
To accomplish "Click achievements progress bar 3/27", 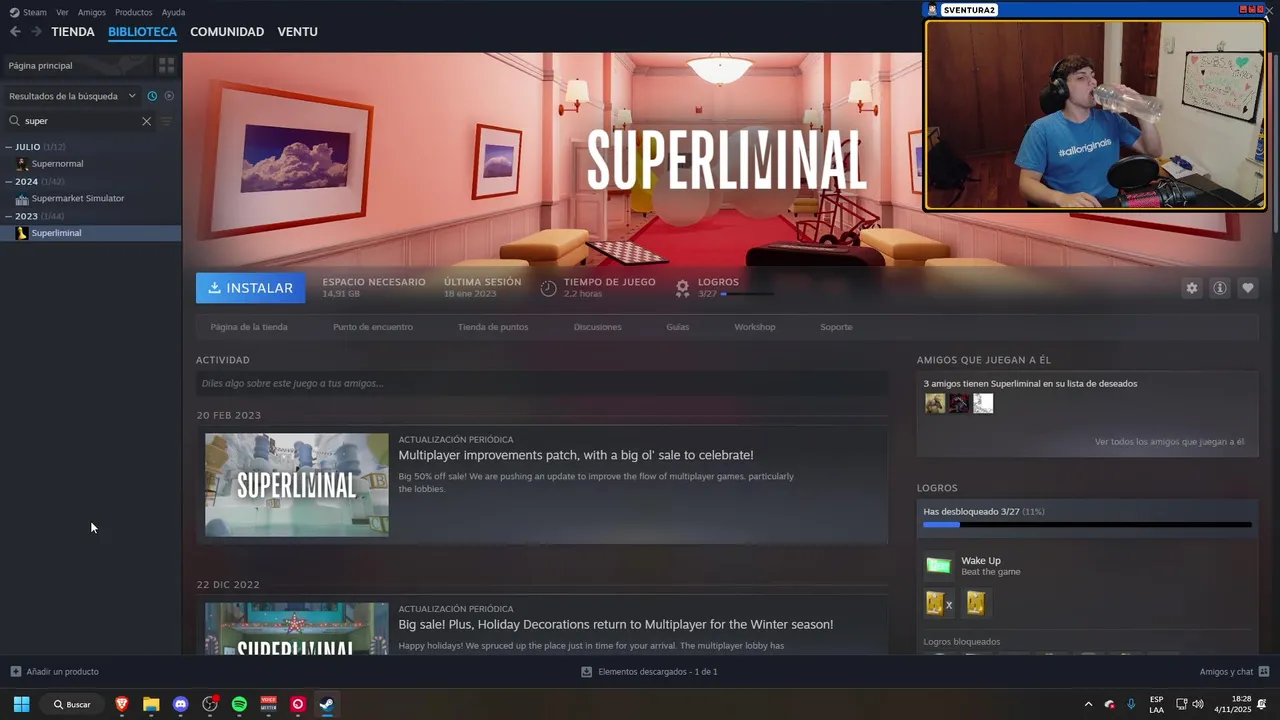I will (1087, 524).
